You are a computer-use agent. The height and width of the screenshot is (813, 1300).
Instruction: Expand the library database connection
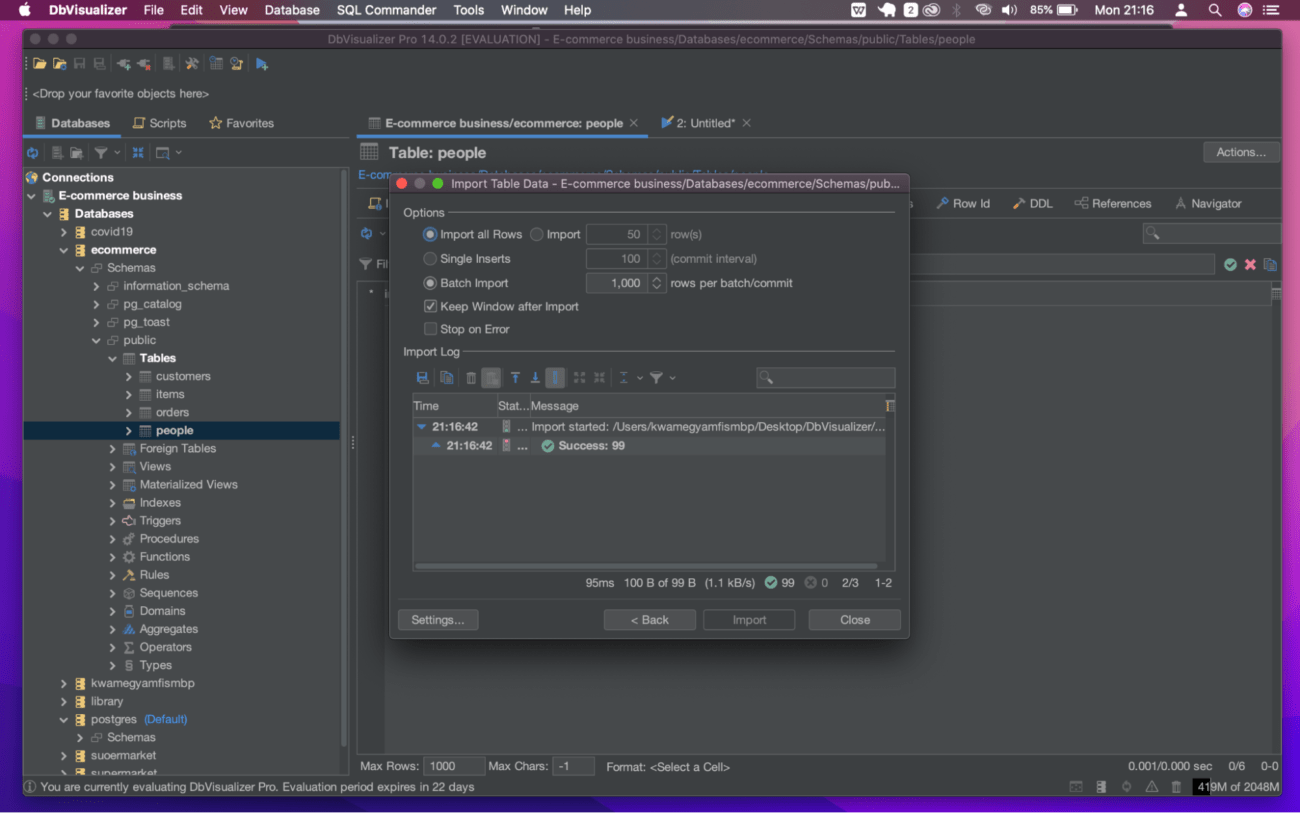pos(64,701)
